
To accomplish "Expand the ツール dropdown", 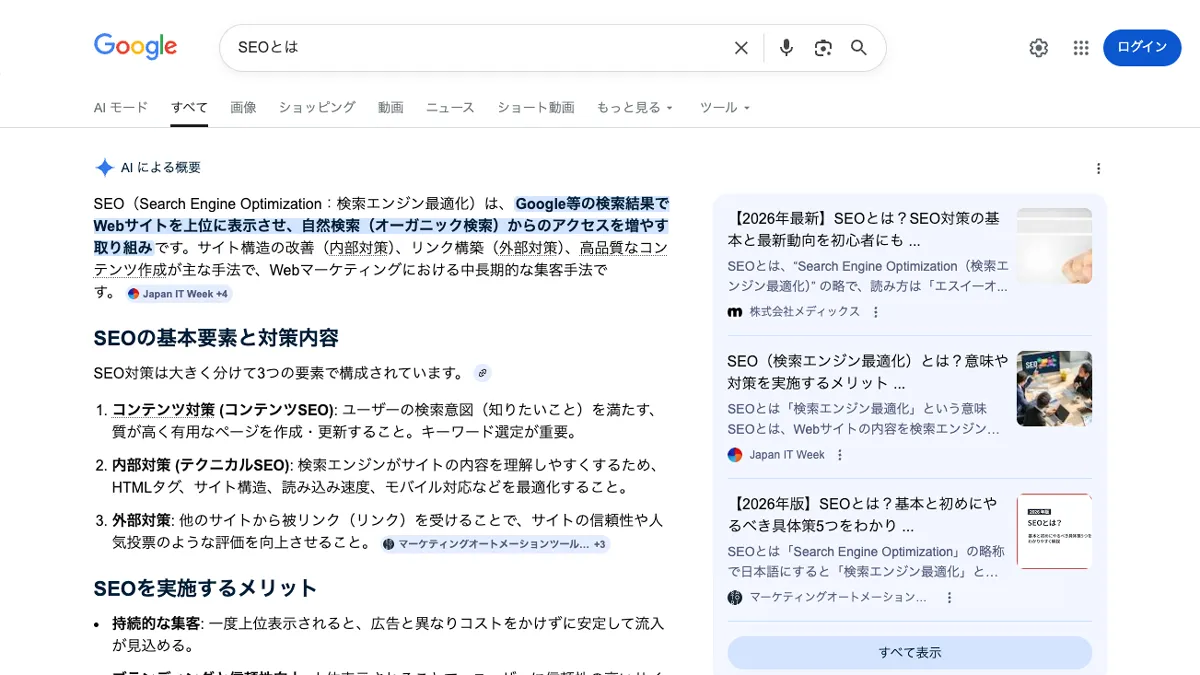I will tap(724, 107).
